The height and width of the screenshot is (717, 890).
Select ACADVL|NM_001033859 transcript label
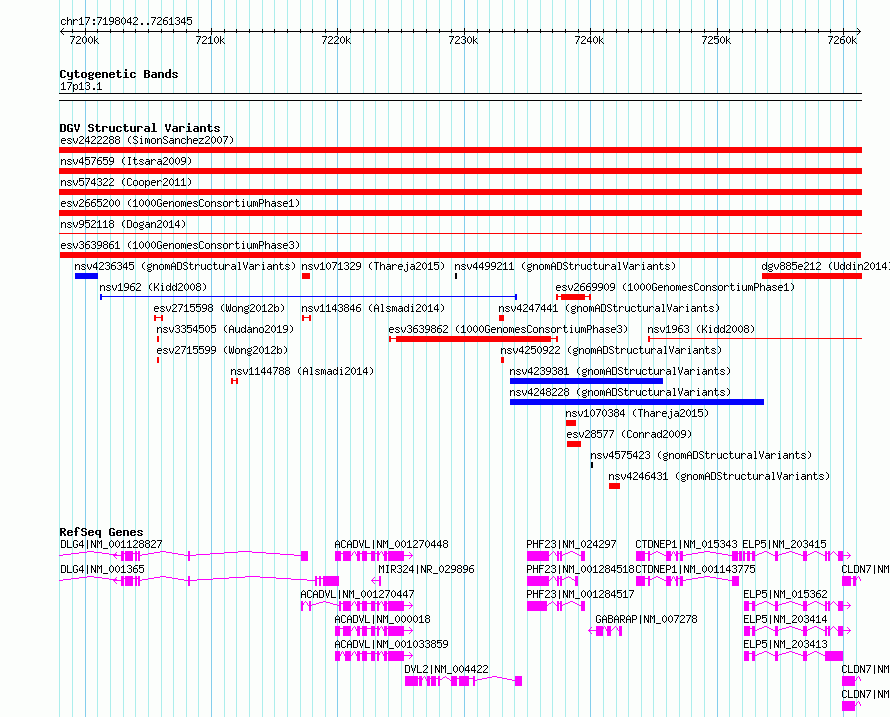coord(391,644)
